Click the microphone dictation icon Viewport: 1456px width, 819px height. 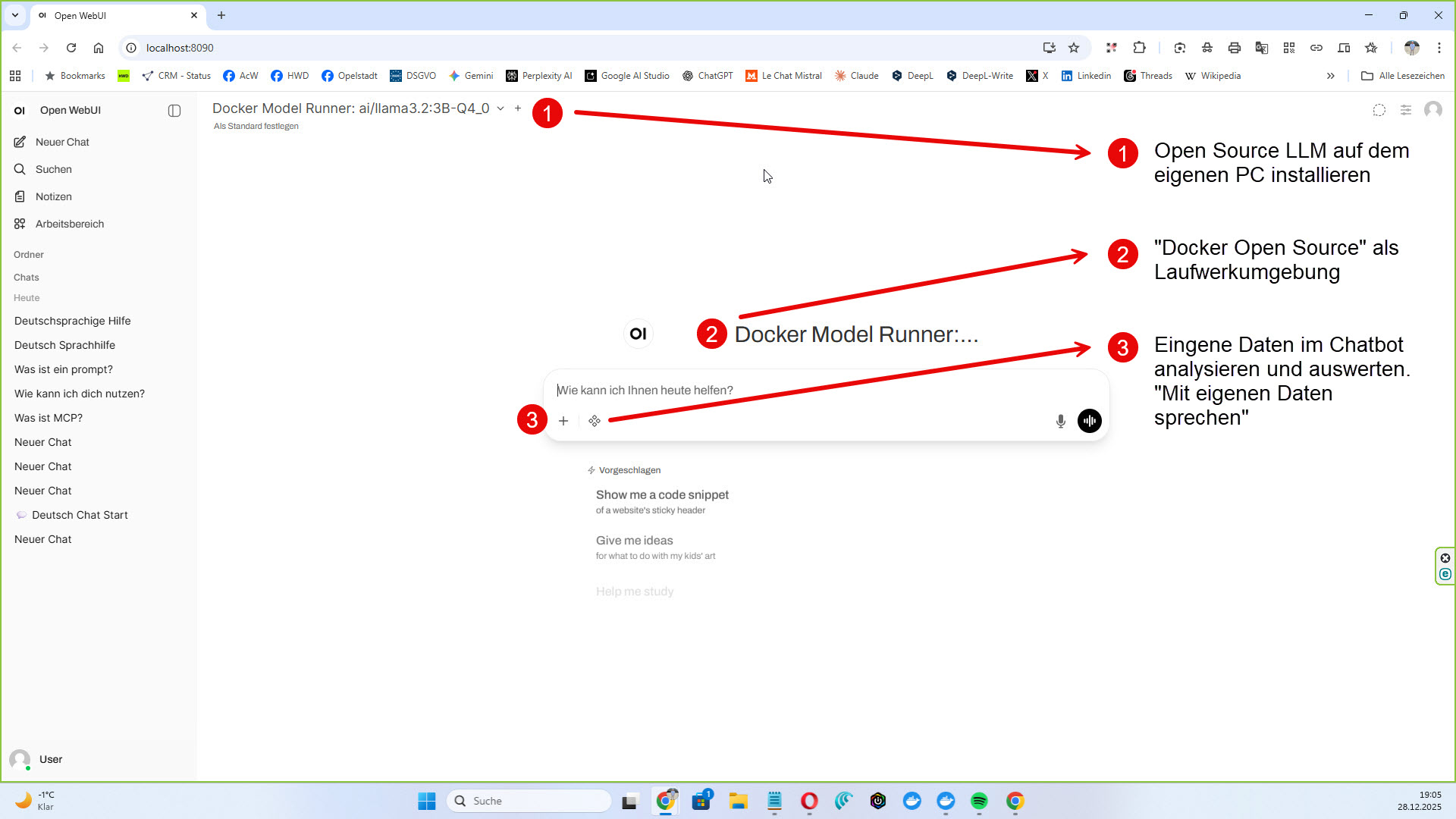(x=1060, y=421)
